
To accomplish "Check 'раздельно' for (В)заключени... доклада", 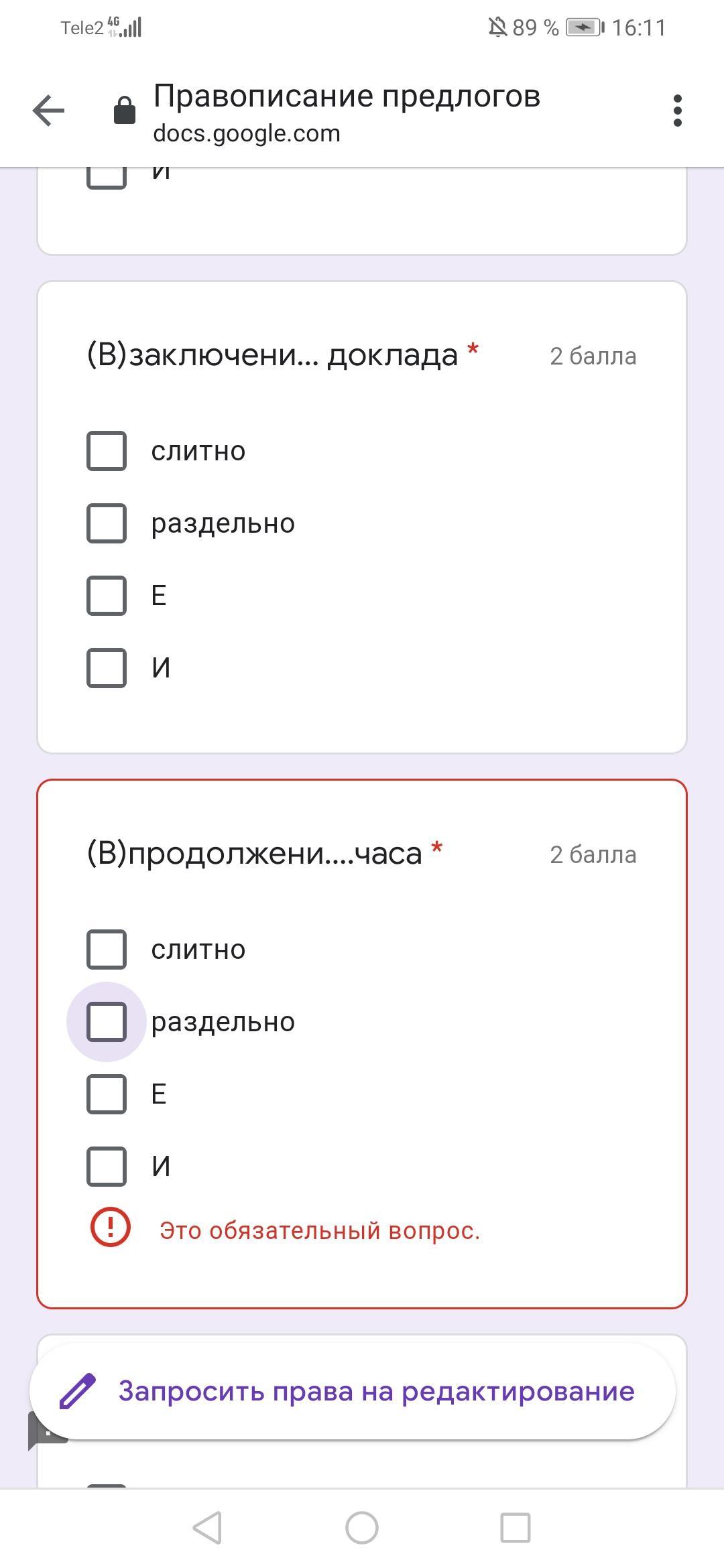I will [107, 523].
